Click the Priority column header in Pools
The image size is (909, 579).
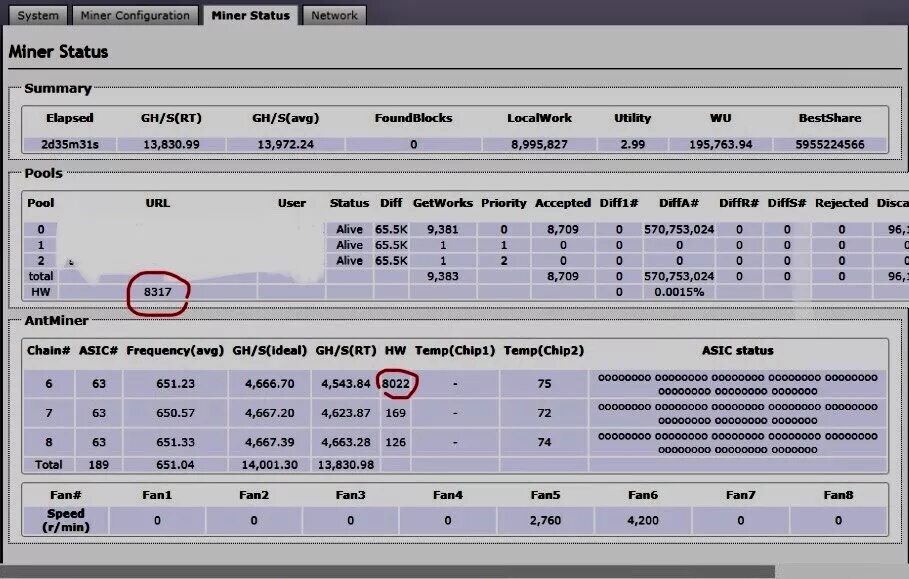[503, 203]
